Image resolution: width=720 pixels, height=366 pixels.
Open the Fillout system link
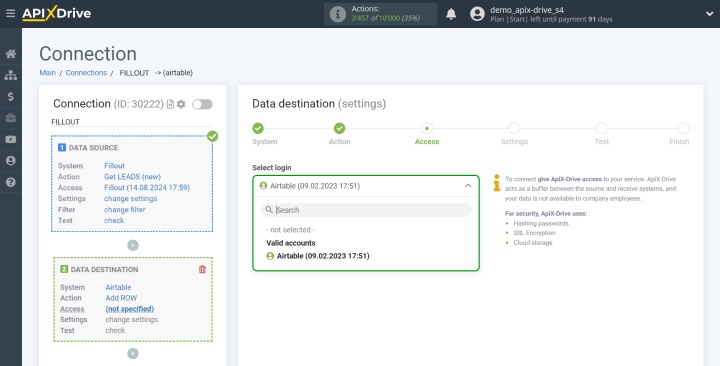pyautogui.click(x=114, y=166)
